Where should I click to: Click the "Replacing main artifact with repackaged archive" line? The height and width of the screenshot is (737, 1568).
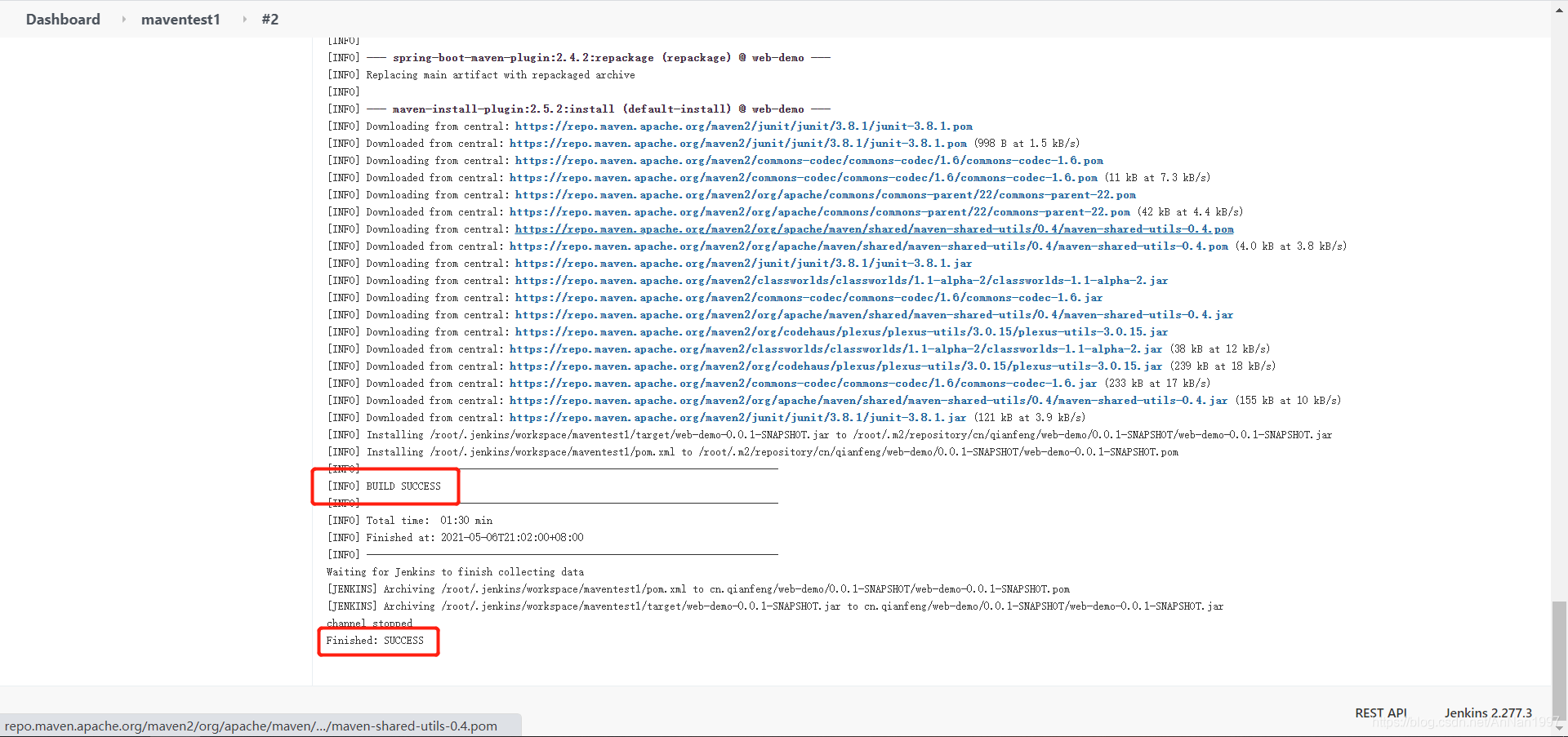[481, 75]
